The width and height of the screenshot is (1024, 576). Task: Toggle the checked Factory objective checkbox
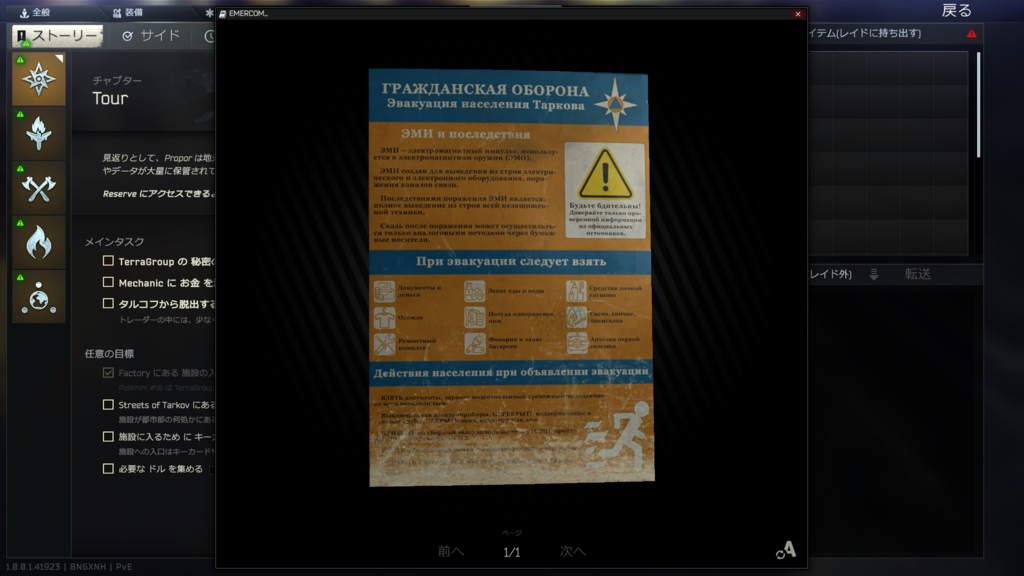coord(108,373)
